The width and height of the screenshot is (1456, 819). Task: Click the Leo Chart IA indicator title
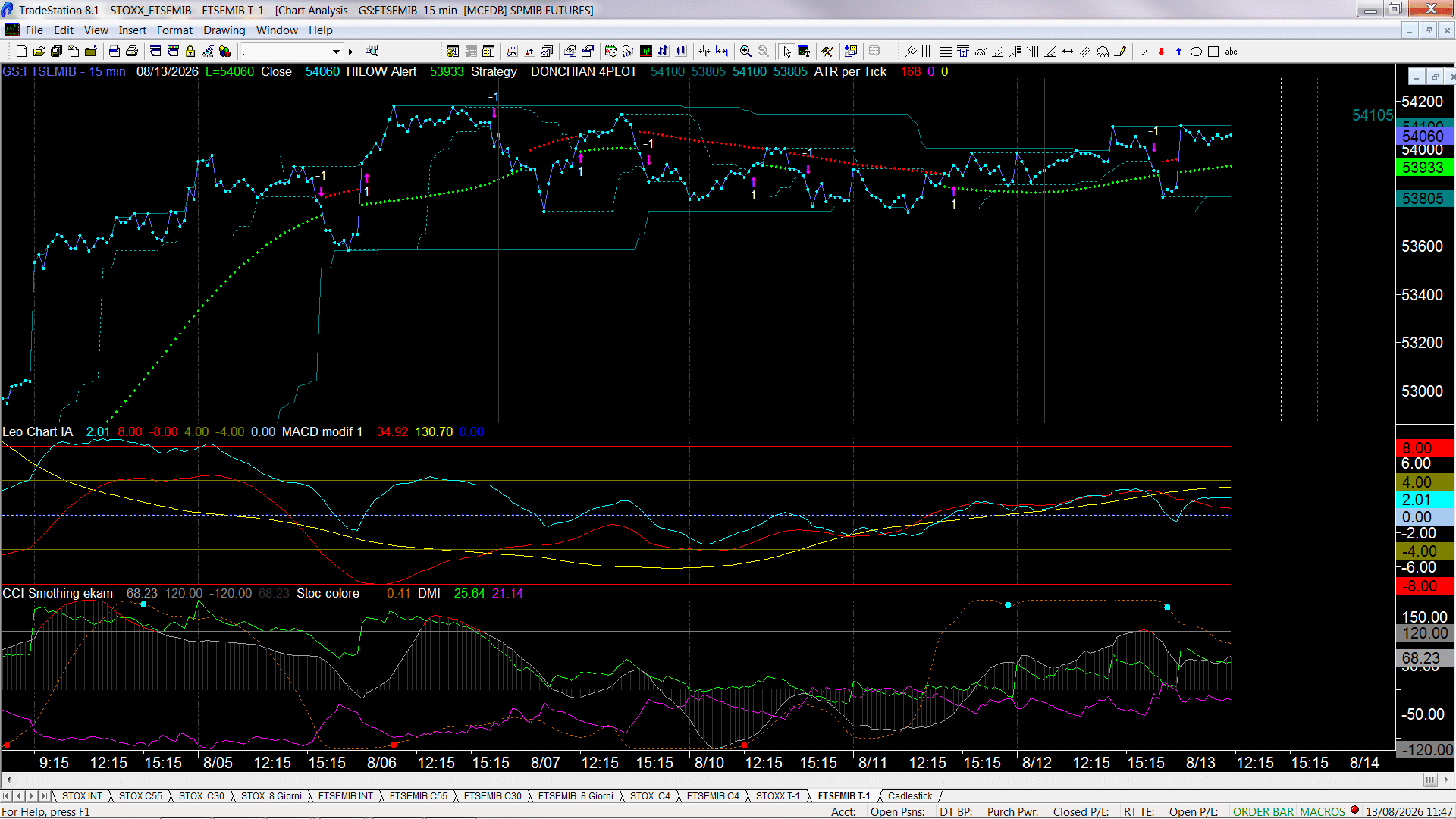coord(38,432)
